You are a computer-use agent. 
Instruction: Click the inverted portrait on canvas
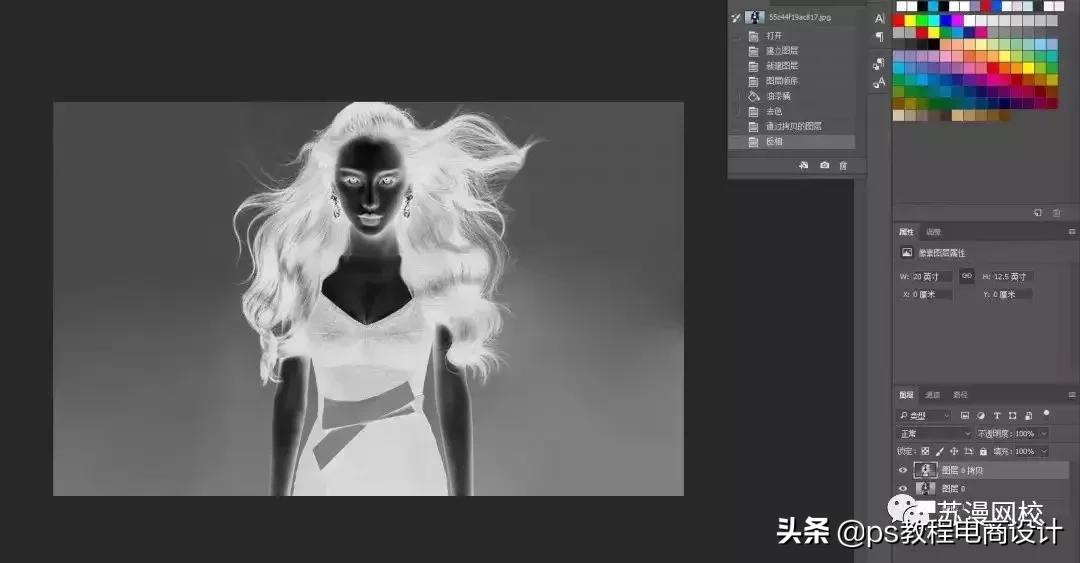[368, 298]
